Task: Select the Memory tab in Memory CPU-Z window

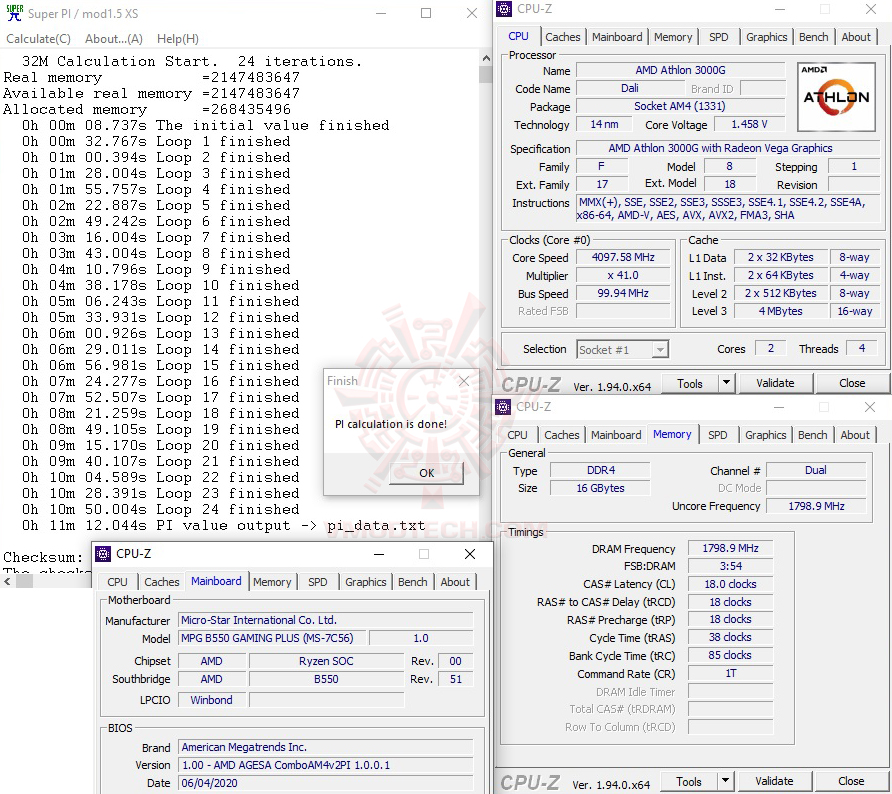Action: tap(672, 434)
